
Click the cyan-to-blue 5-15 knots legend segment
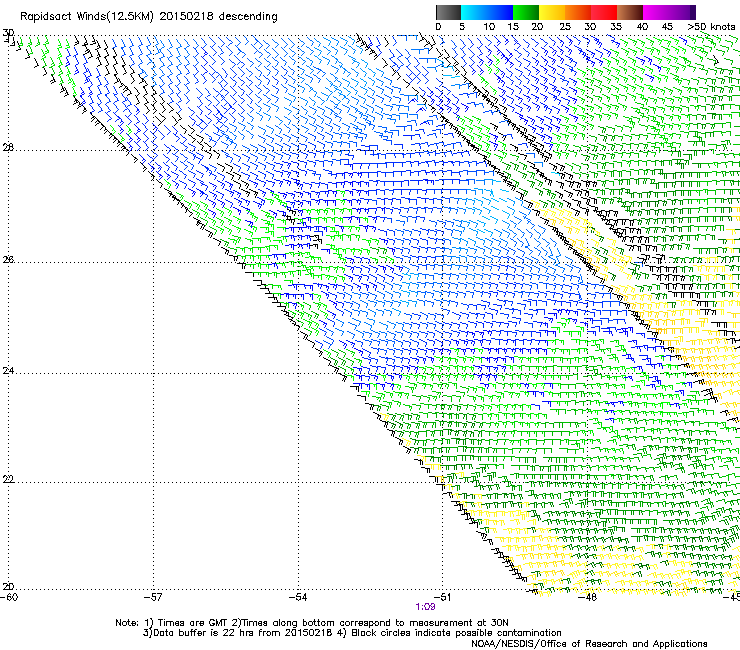click(487, 12)
